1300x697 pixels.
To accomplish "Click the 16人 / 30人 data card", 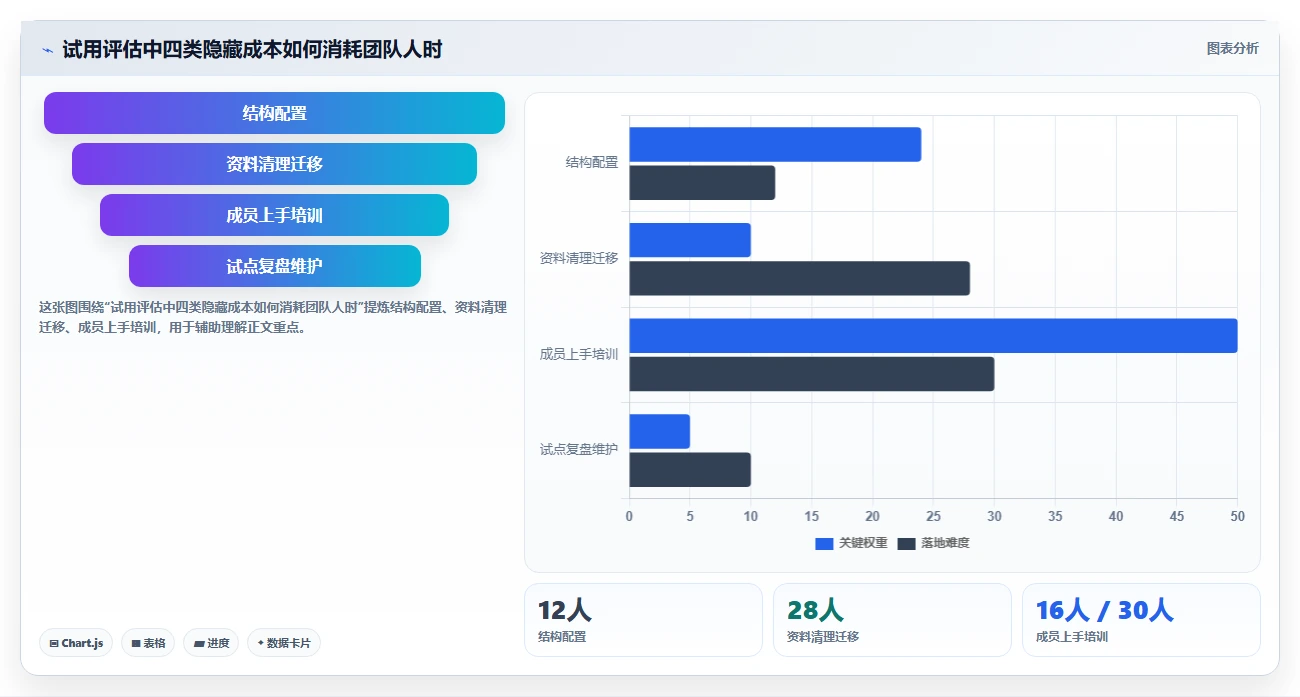I will tap(1141, 620).
